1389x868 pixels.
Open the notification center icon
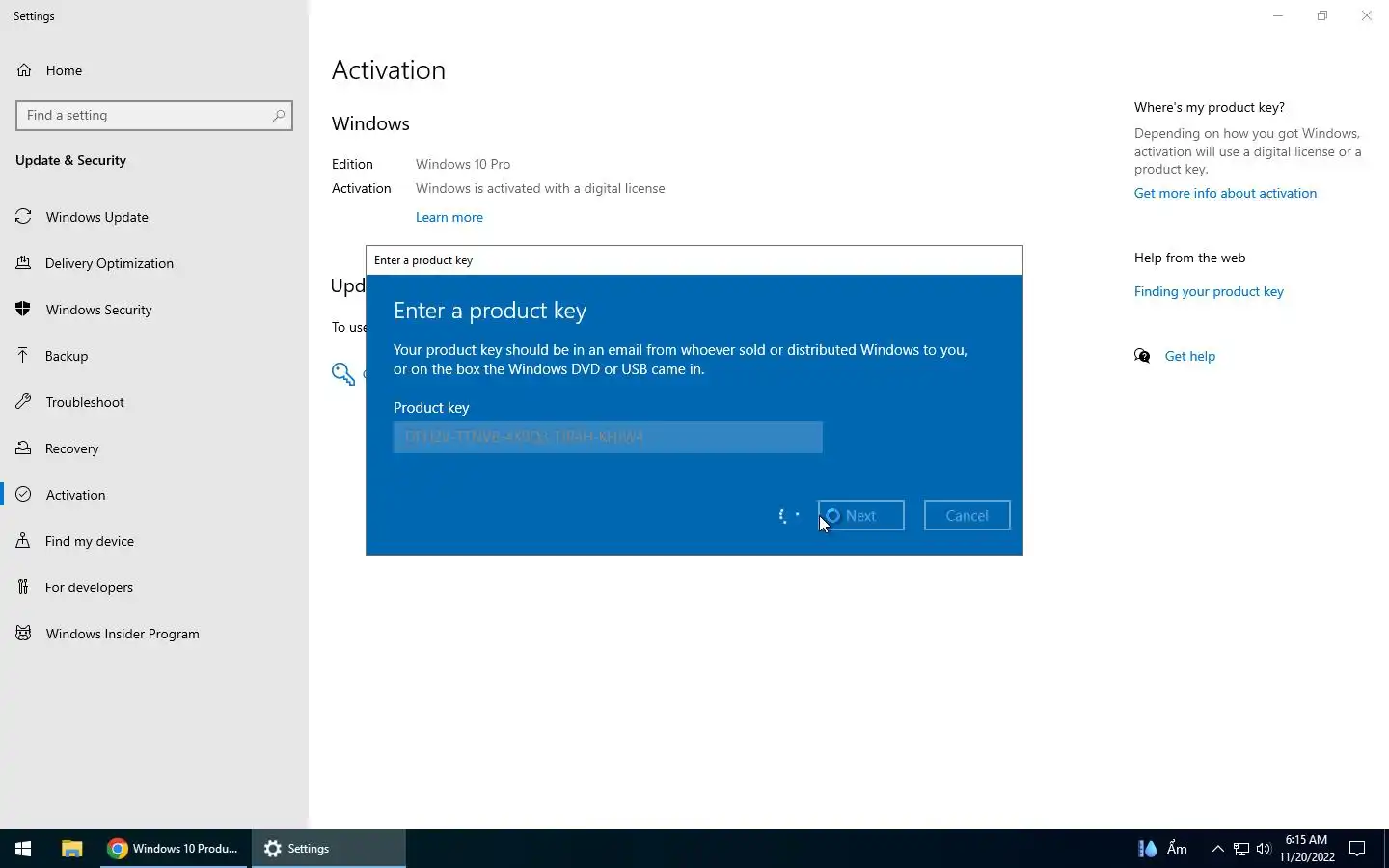[1357, 849]
